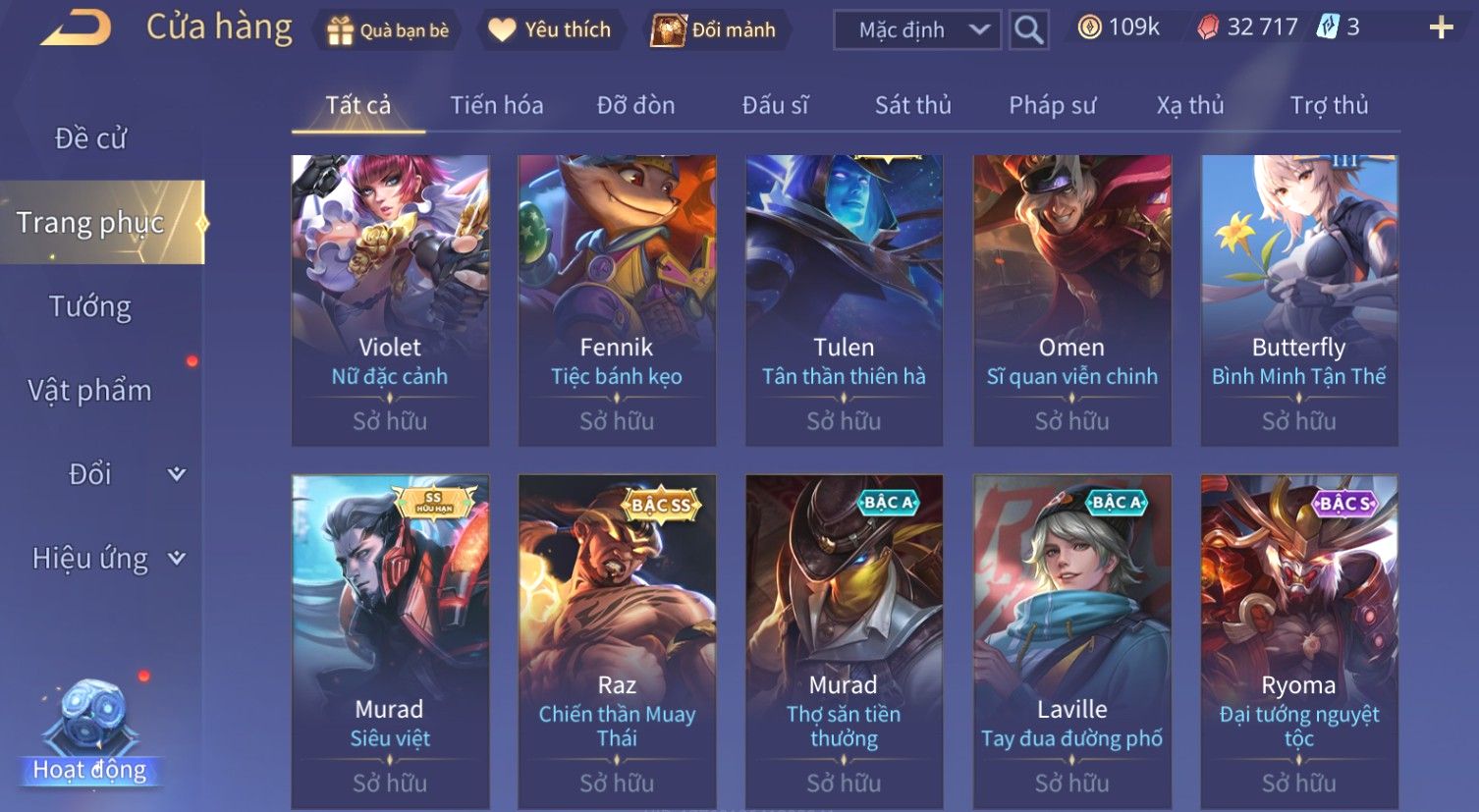Click the golden back arrow icon
Screen dimensions: 1479x812
[x=75, y=28]
